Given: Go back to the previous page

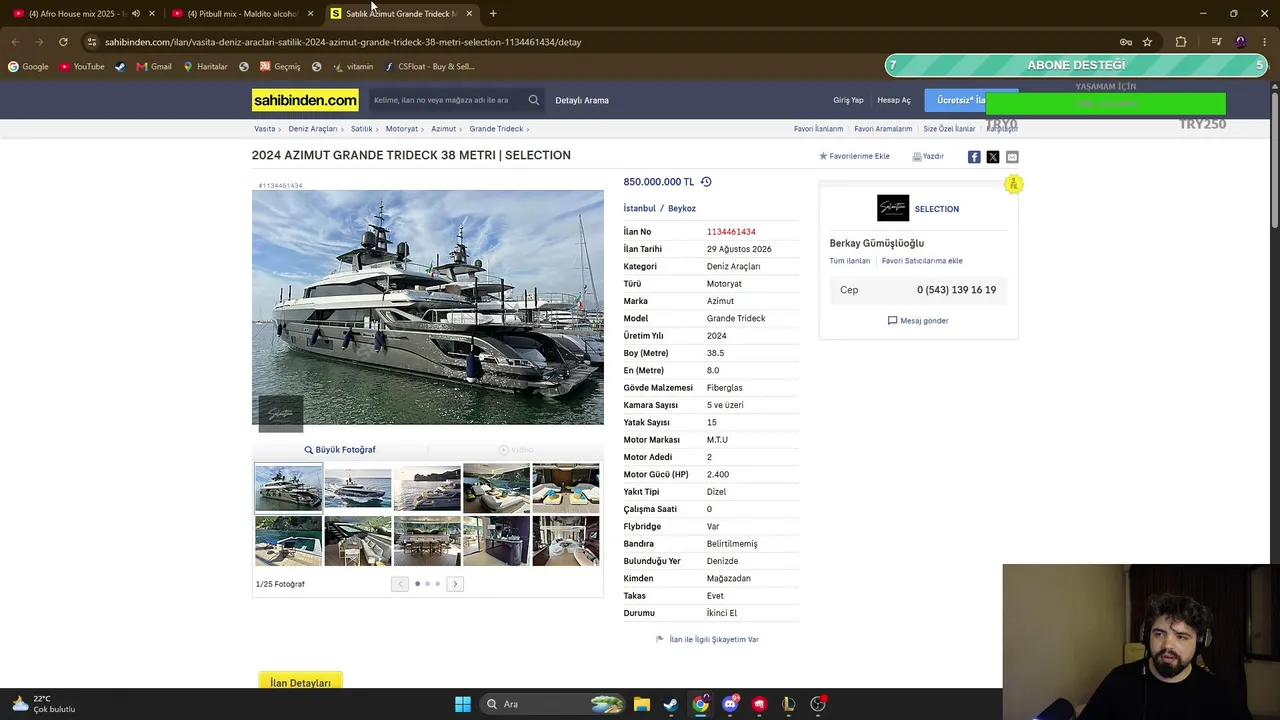Looking at the screenshot, I should tap(15, 42).
